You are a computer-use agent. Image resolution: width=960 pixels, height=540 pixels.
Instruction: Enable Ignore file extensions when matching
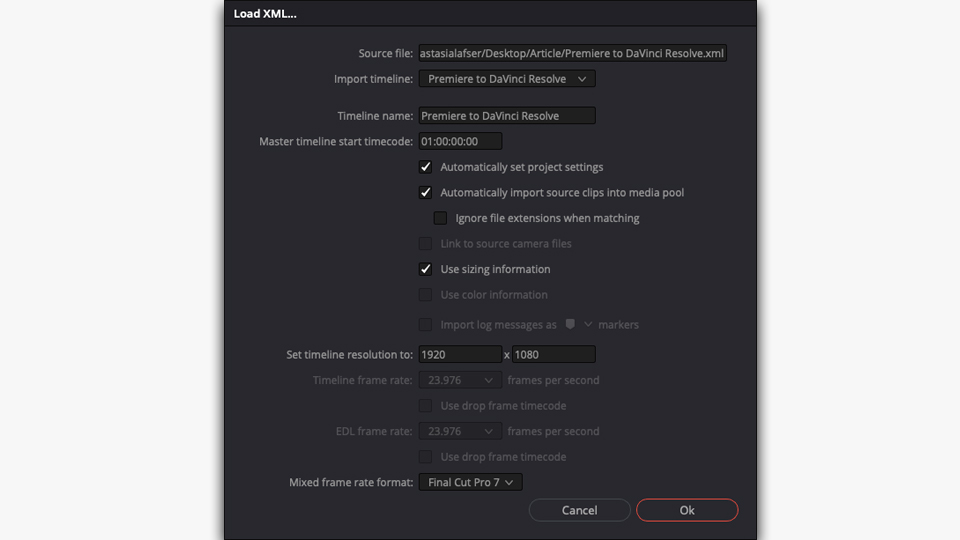point(440,218)
